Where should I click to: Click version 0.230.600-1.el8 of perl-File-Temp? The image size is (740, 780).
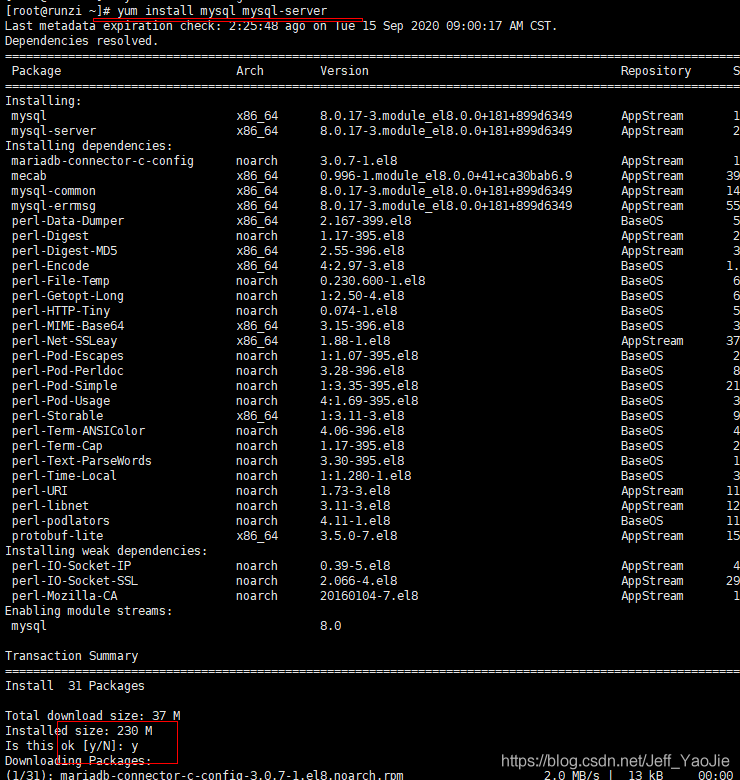pos(372,281)
